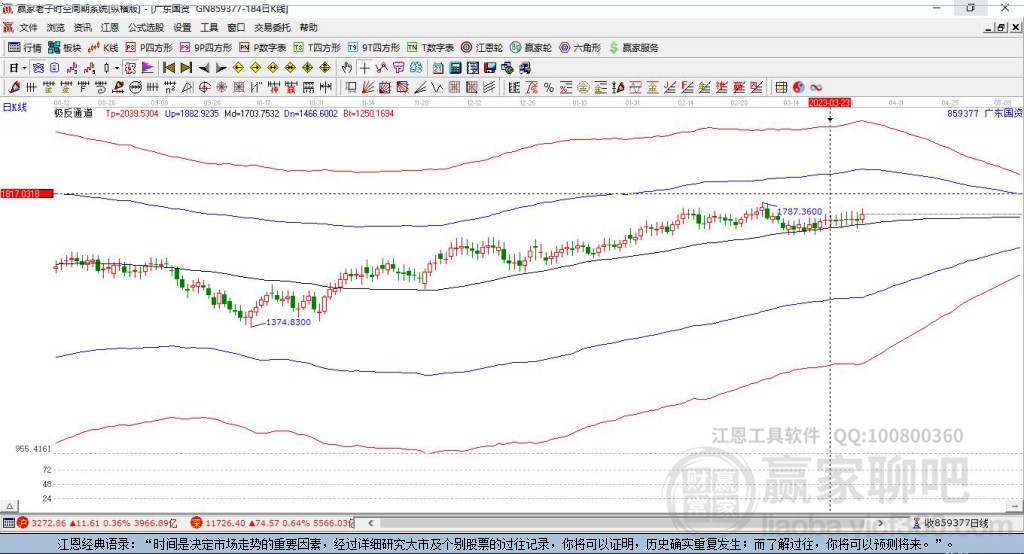Click the 859377 广东国资 stock label

984,113
